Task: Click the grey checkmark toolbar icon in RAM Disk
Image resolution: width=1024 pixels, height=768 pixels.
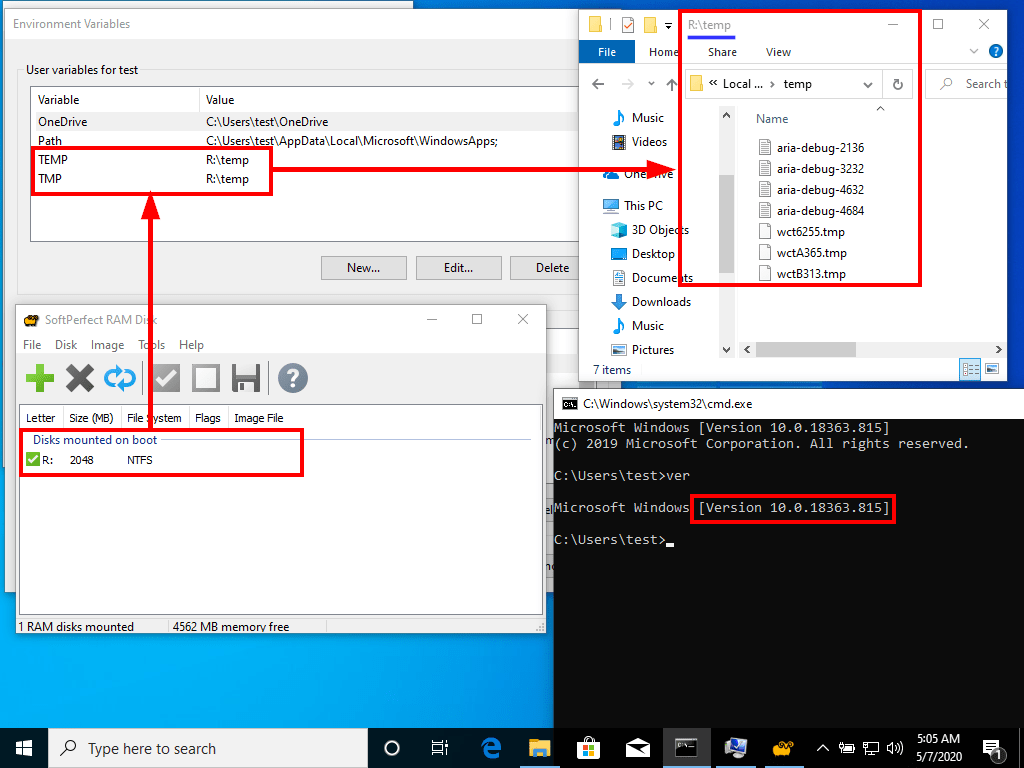Action: [x=167, y=378]
